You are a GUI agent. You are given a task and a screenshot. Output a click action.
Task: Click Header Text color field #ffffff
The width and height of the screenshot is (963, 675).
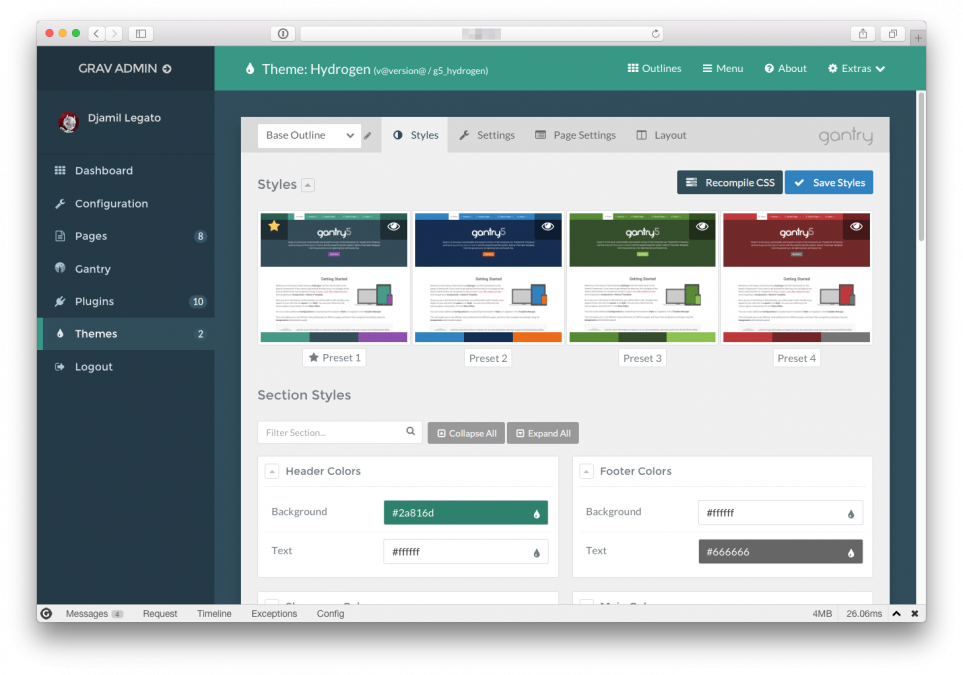(x=466, y=552)
